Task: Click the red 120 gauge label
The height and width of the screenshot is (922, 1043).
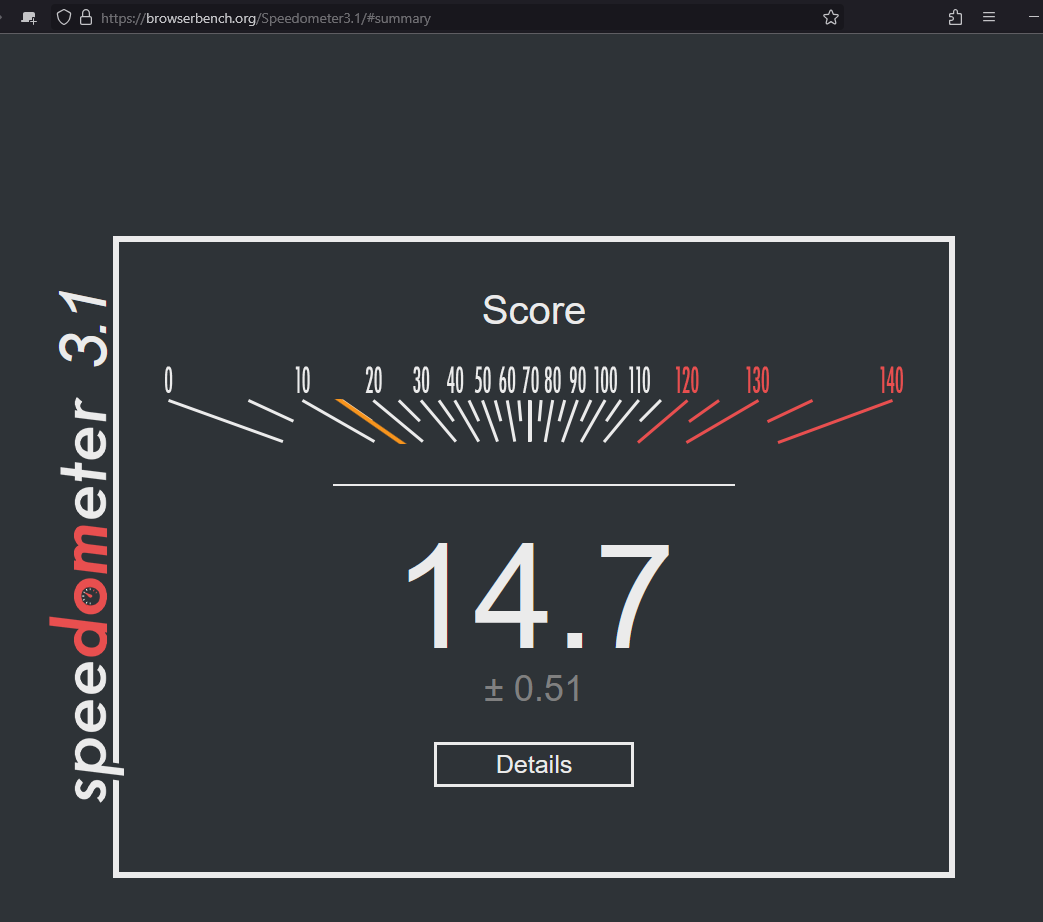Action: pos(687,380)
